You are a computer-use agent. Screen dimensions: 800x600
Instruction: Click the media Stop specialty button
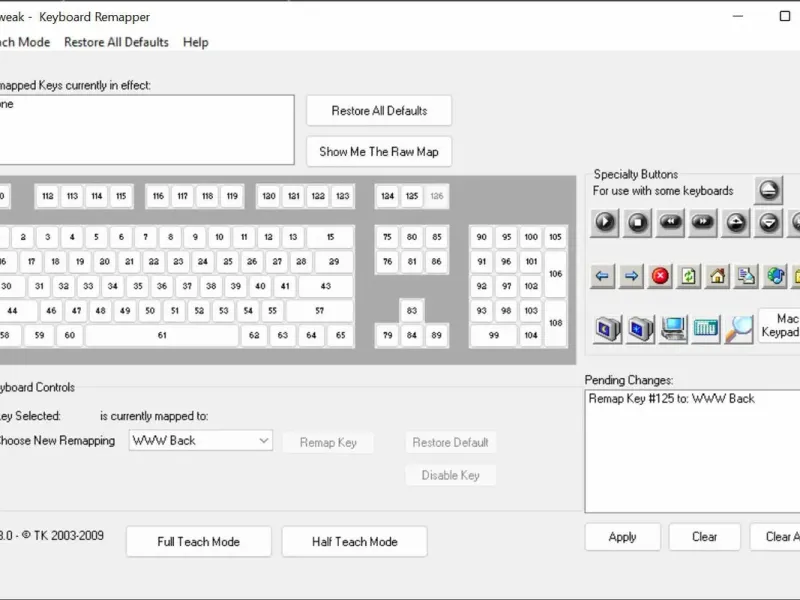coord(637,222)
